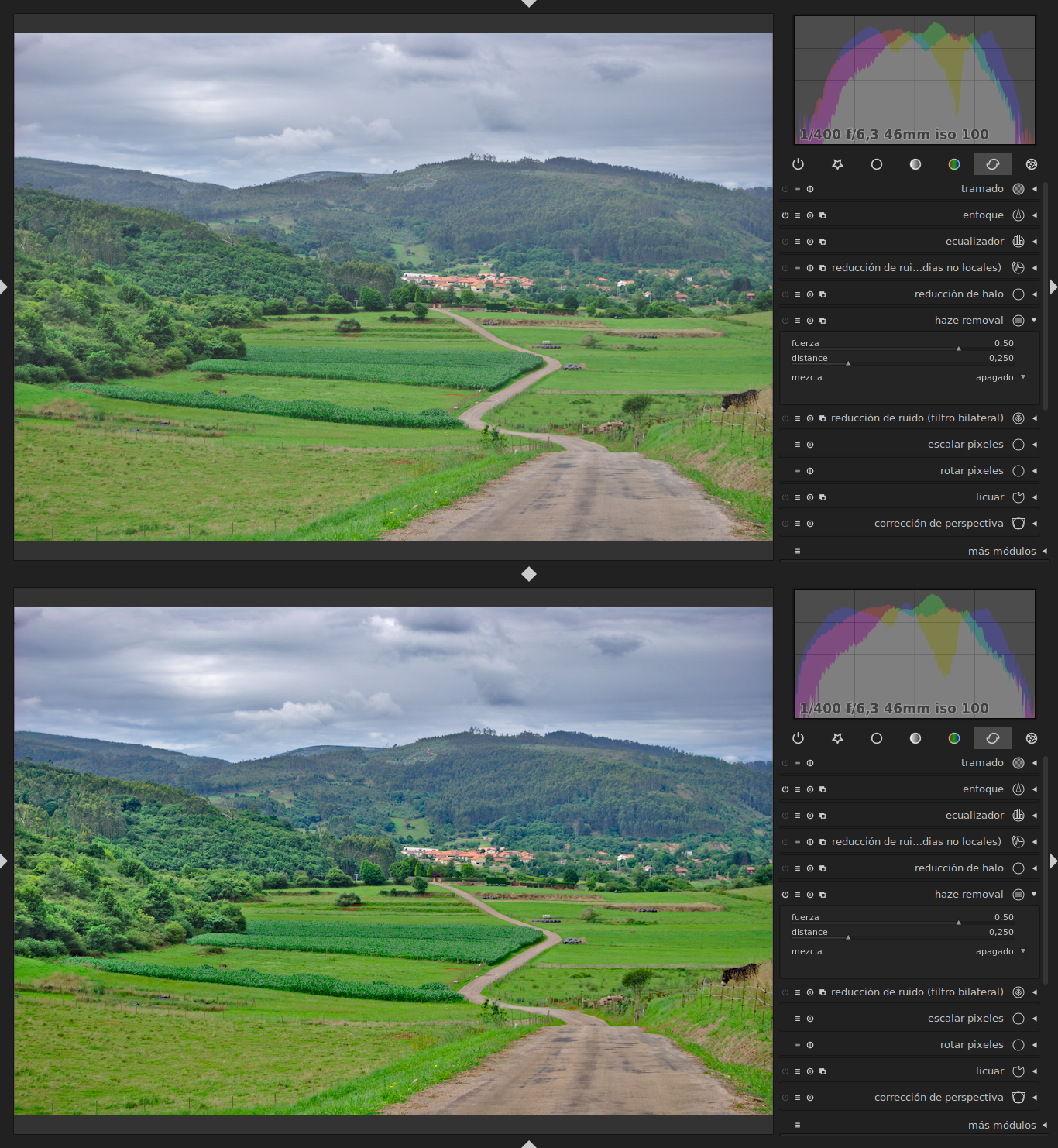Expand the enfoque module in upper panel
Viewport: 1058px width, 1148px height.
(x=1035, y=215)
